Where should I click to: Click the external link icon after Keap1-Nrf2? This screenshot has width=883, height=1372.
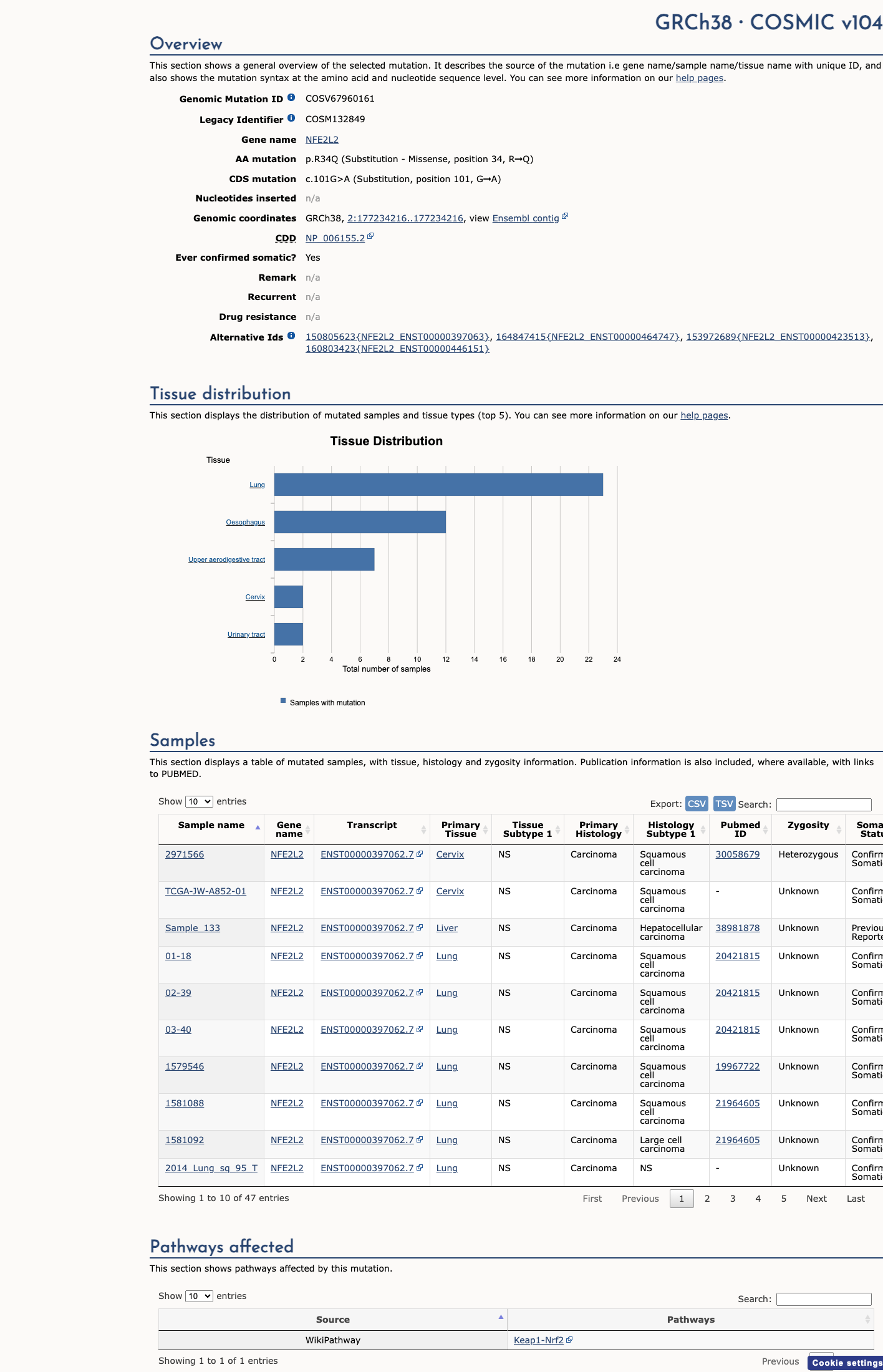[x=569, y=1340]
